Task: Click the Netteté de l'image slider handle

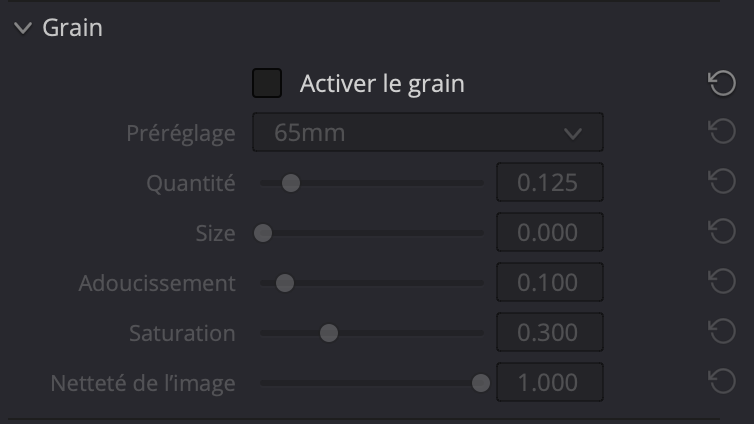Action: [x=480, y=383]
